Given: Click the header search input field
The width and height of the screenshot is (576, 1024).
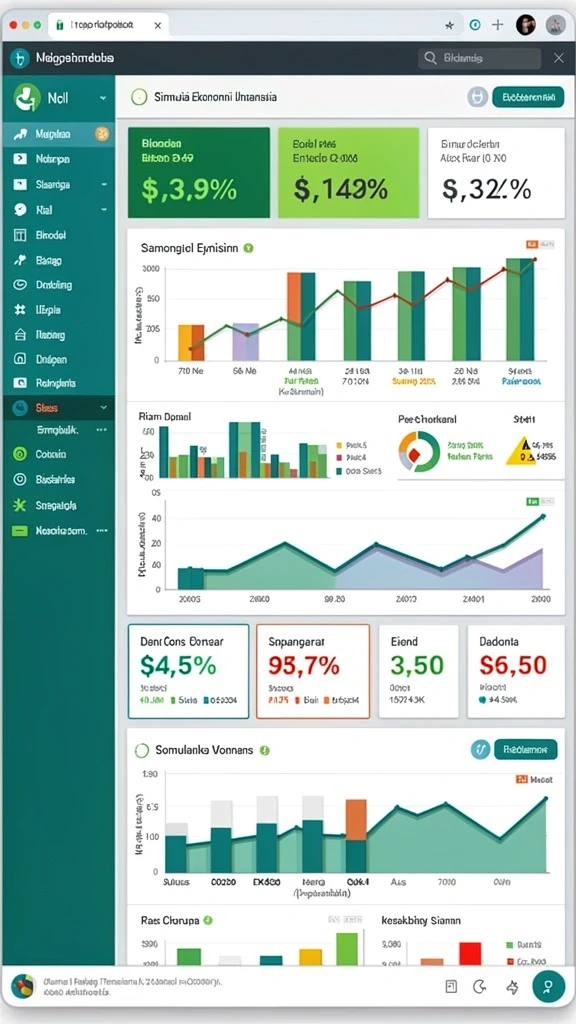Looking at the screenshot, I should tap(479, 58).
